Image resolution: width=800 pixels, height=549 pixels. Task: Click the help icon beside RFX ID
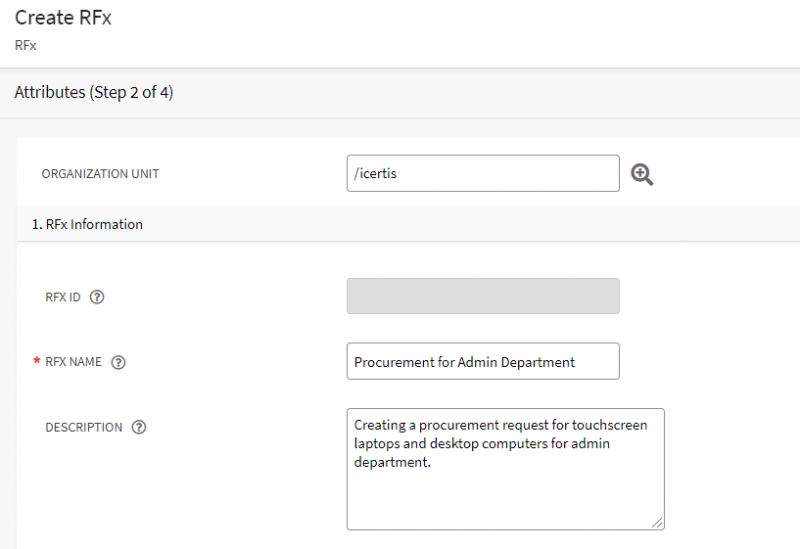click(97, 297)
